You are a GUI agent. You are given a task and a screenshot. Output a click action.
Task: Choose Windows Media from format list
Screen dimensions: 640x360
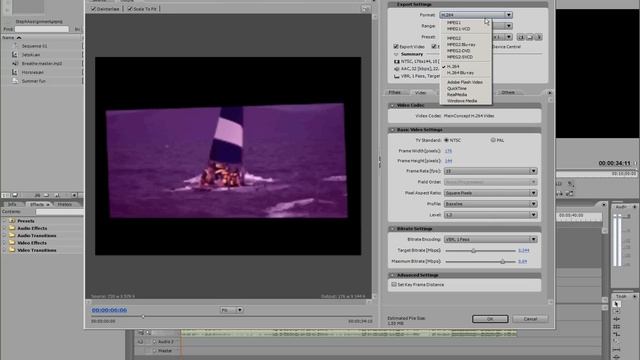462,100
